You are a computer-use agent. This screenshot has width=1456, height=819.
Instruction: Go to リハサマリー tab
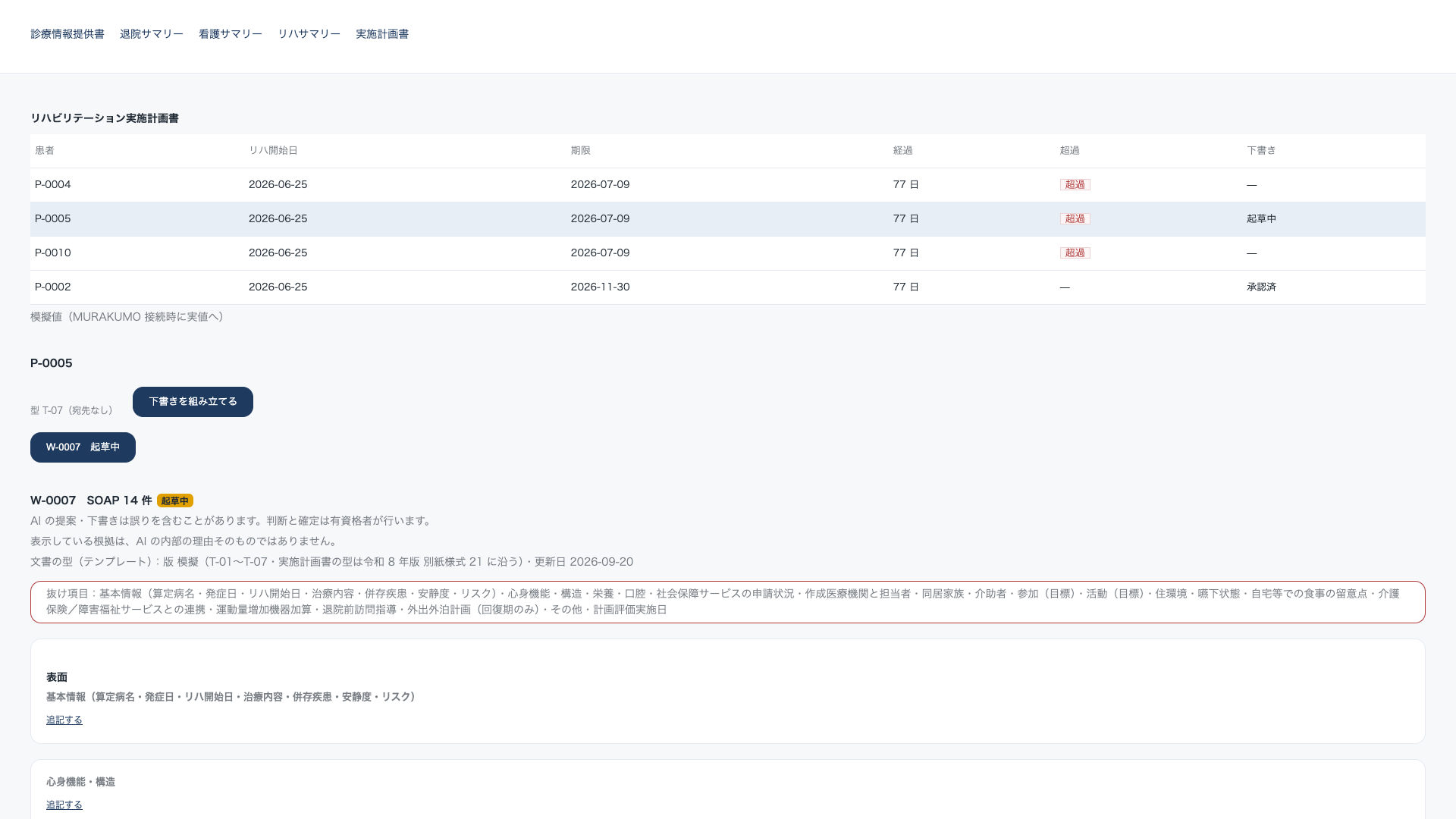click(x=309, y=34)
